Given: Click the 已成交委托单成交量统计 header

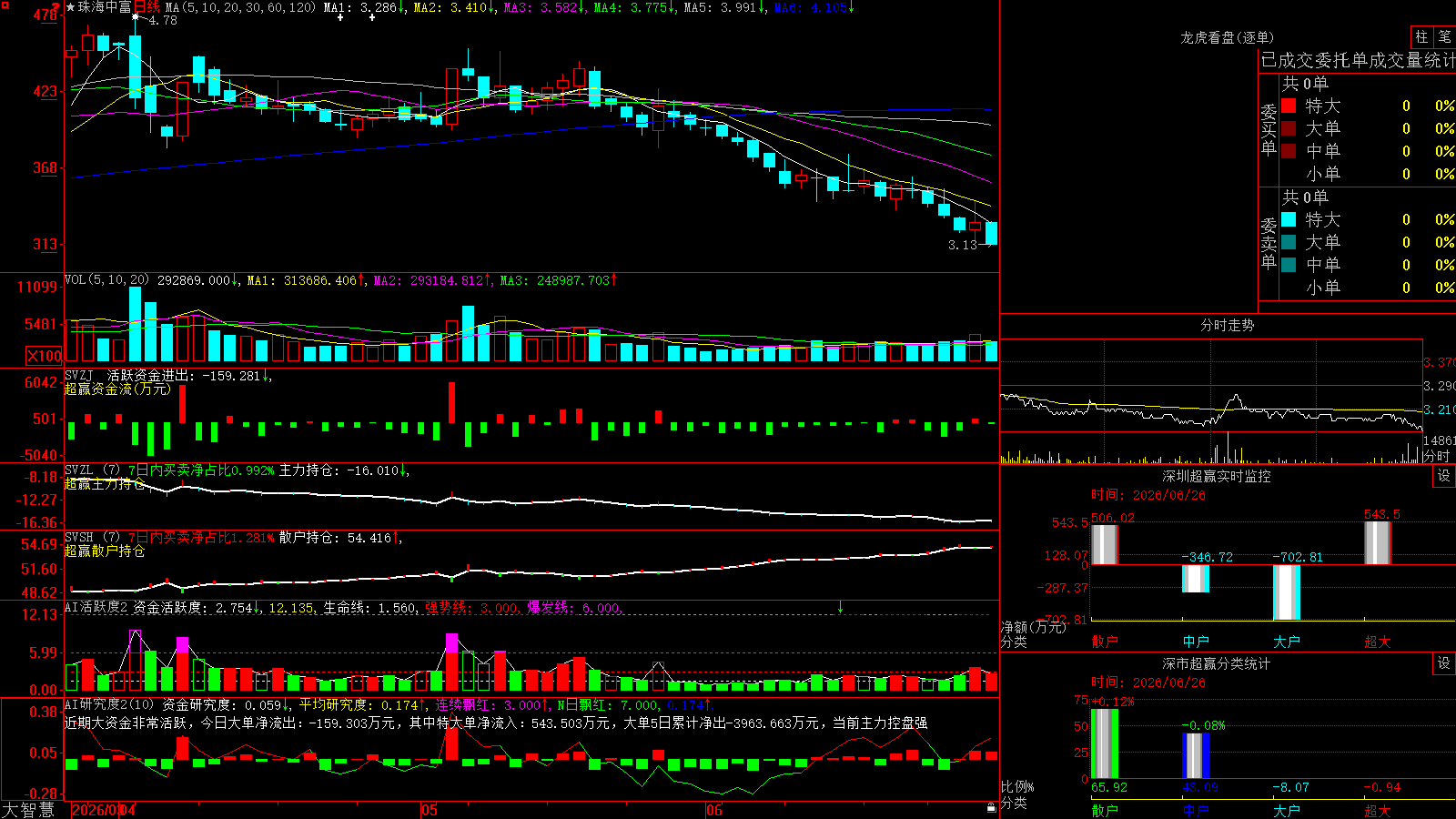Looking at the screenshot, I should pyautogui.click(x=1358, y=60).
